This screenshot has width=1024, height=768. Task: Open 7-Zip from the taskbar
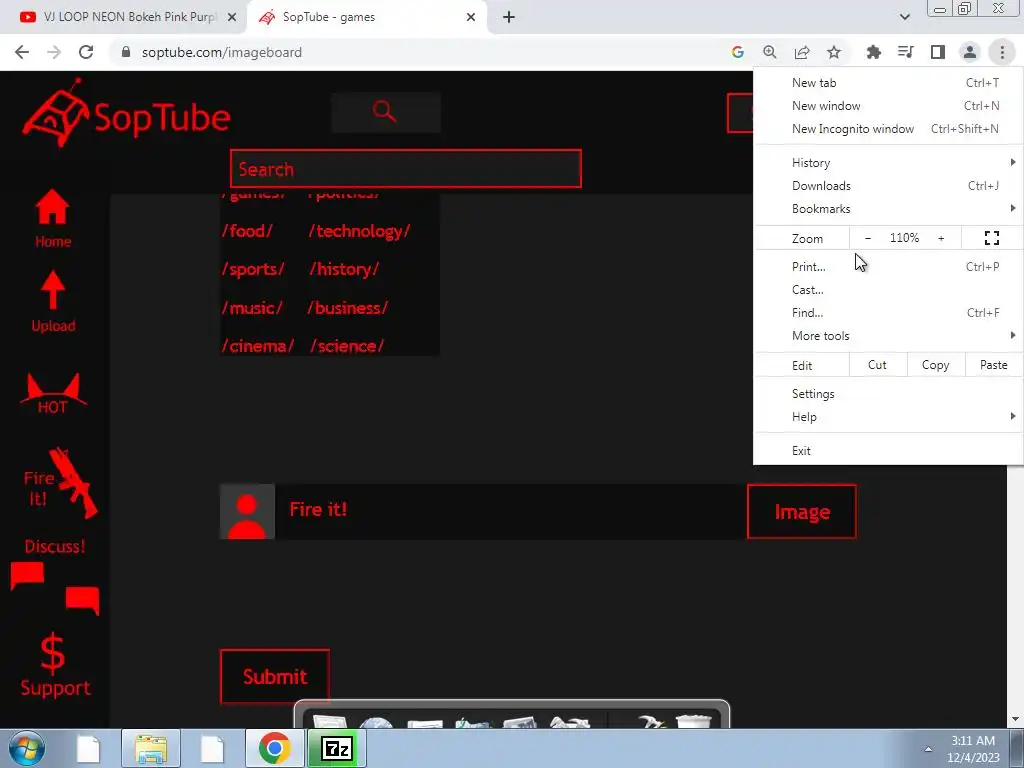pos(337,748)
